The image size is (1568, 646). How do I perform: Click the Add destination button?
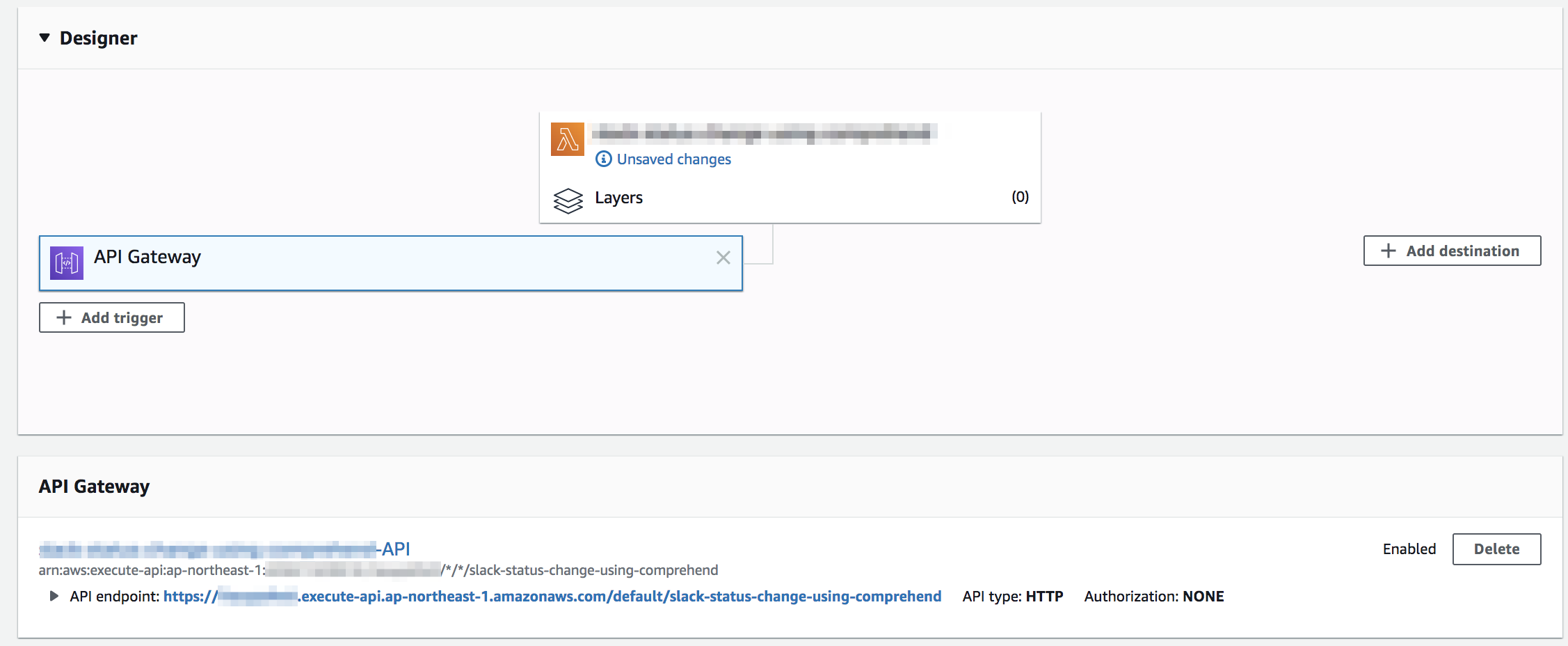click(x=1453, y=251)
